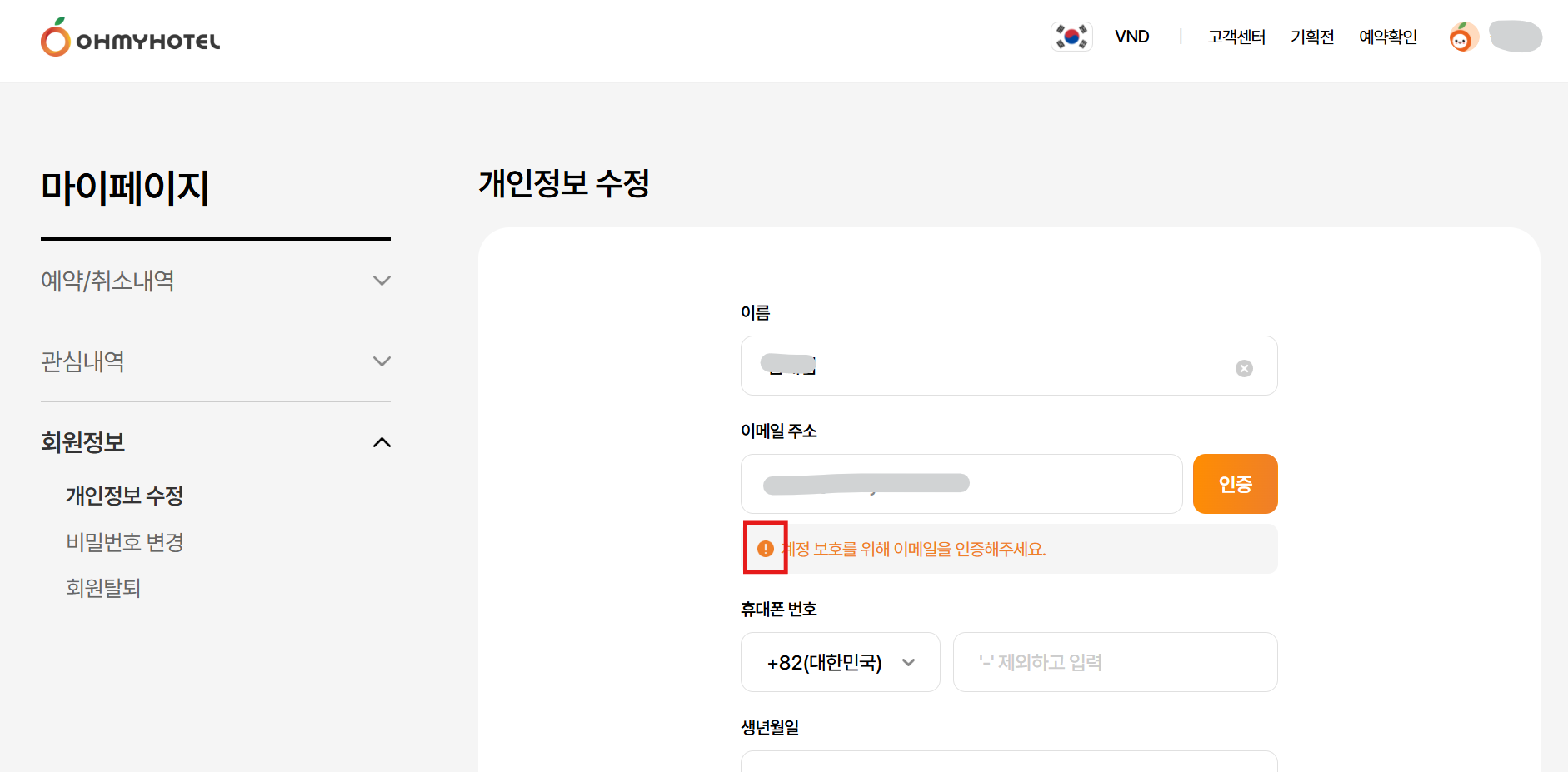Click the Korean flag language icon

(1071, 37)
